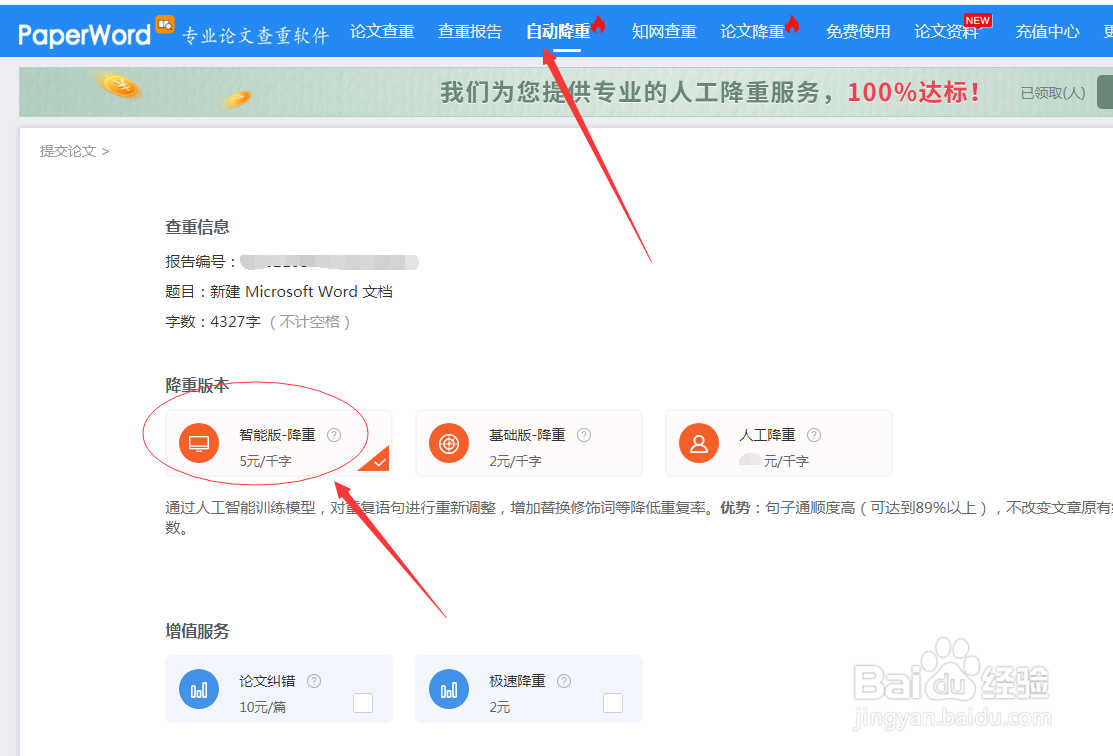
Task: Open the 论文资料 tab
Action: coord(946,31)
